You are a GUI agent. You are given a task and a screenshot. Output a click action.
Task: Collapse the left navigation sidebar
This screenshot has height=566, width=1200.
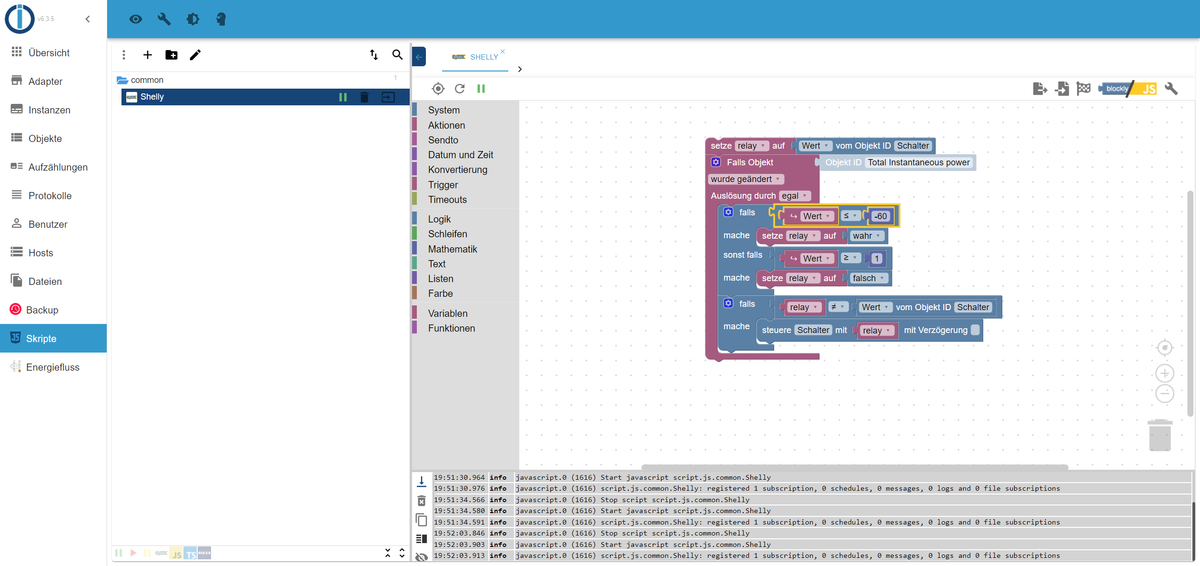87,19
